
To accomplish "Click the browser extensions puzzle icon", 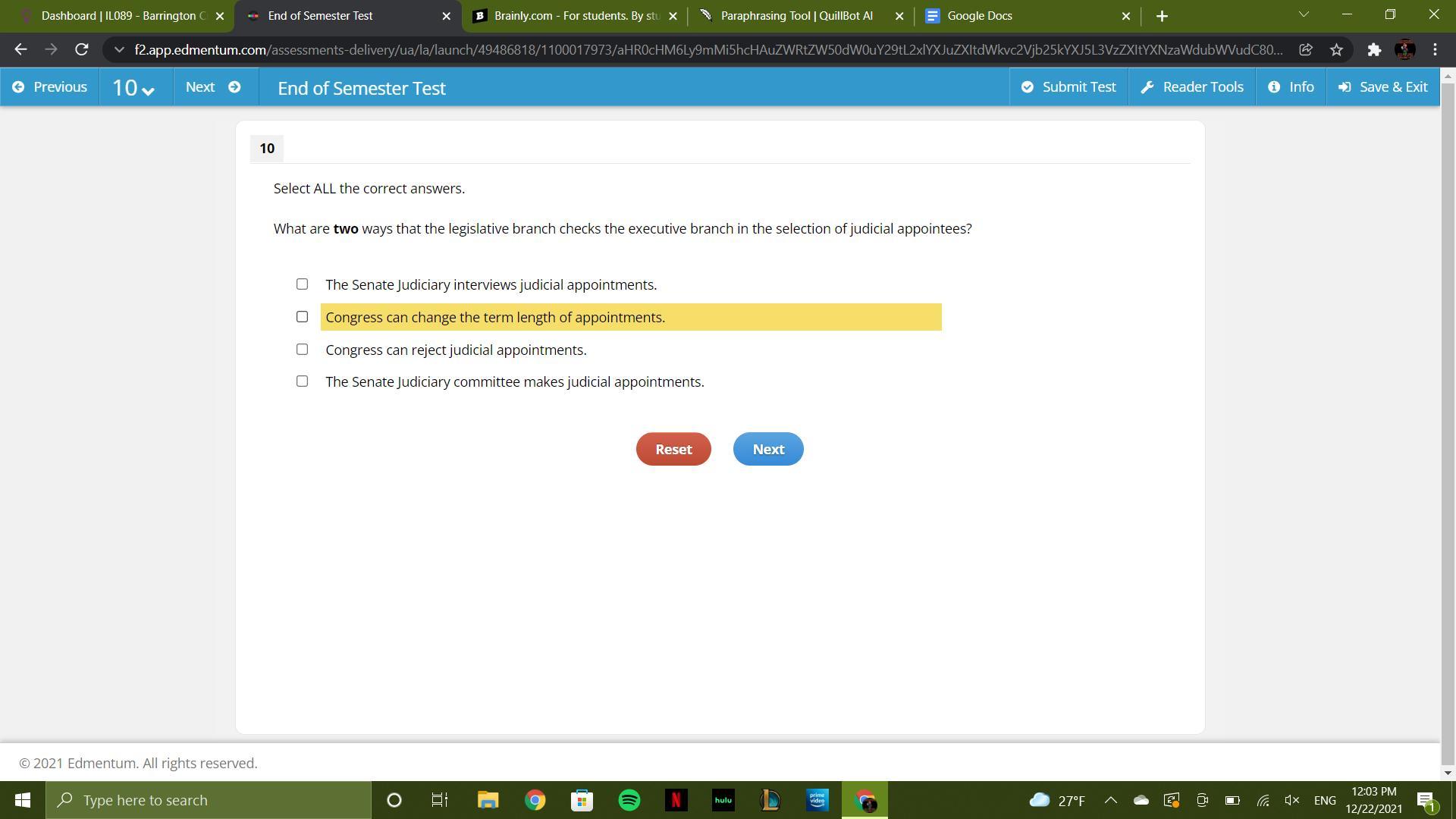I will (x=1374, y=50).
